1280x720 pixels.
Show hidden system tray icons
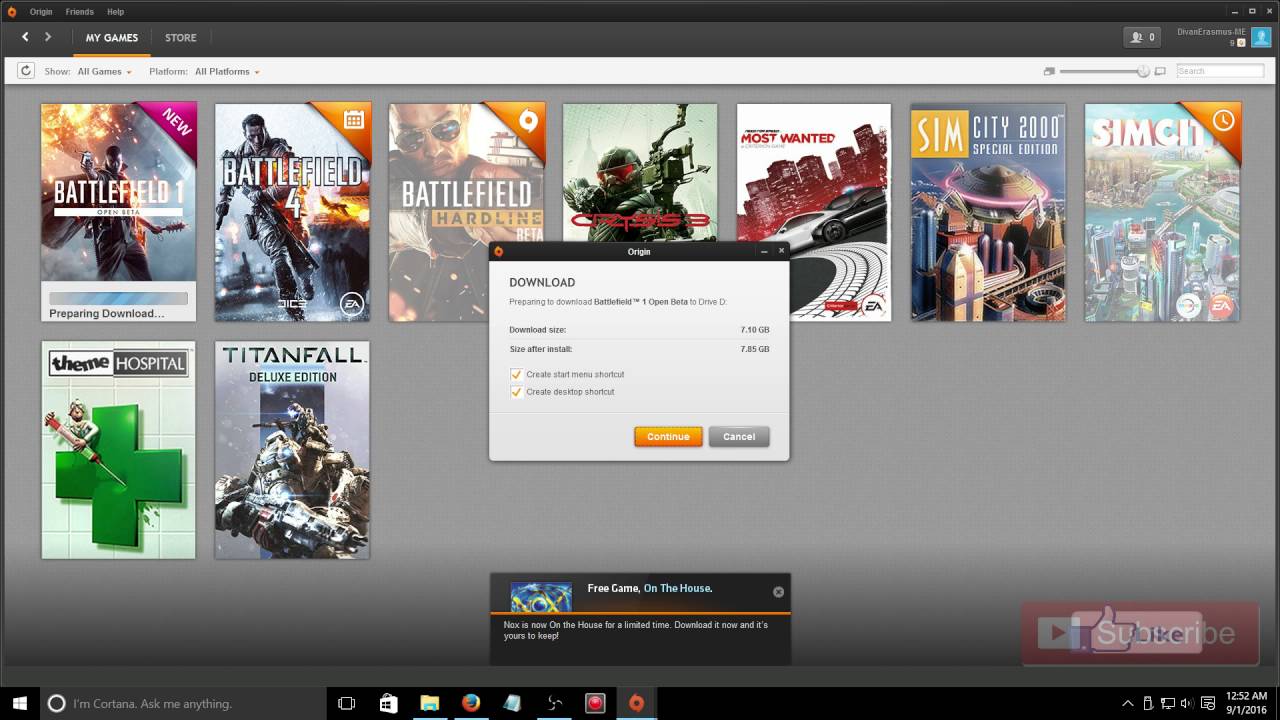pyautogui.click(x=1128, y=703)
